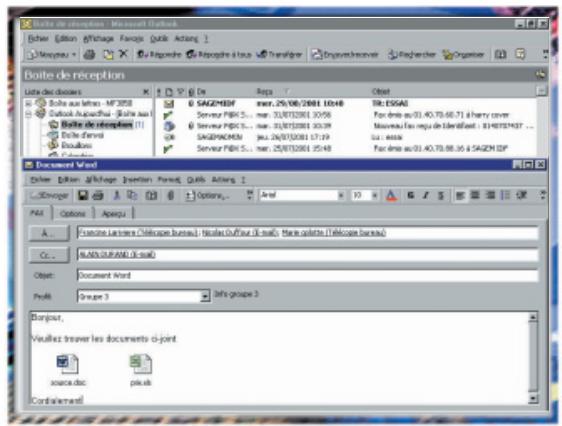Select message 'Fax émis' to harry cover
Image resolution: width=562 pixels, height=426 pixels.
tap(346, 115)
